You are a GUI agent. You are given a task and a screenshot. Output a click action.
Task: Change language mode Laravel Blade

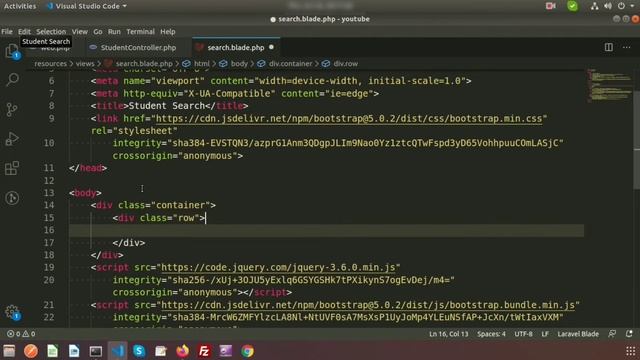tap(578, 334)
